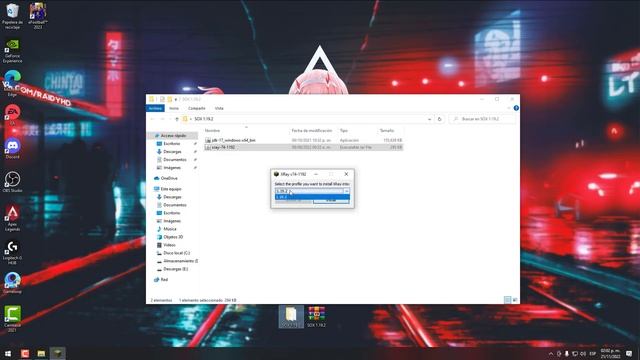
Task: Open the EA app desktop icon
Action: click(12, 114)
